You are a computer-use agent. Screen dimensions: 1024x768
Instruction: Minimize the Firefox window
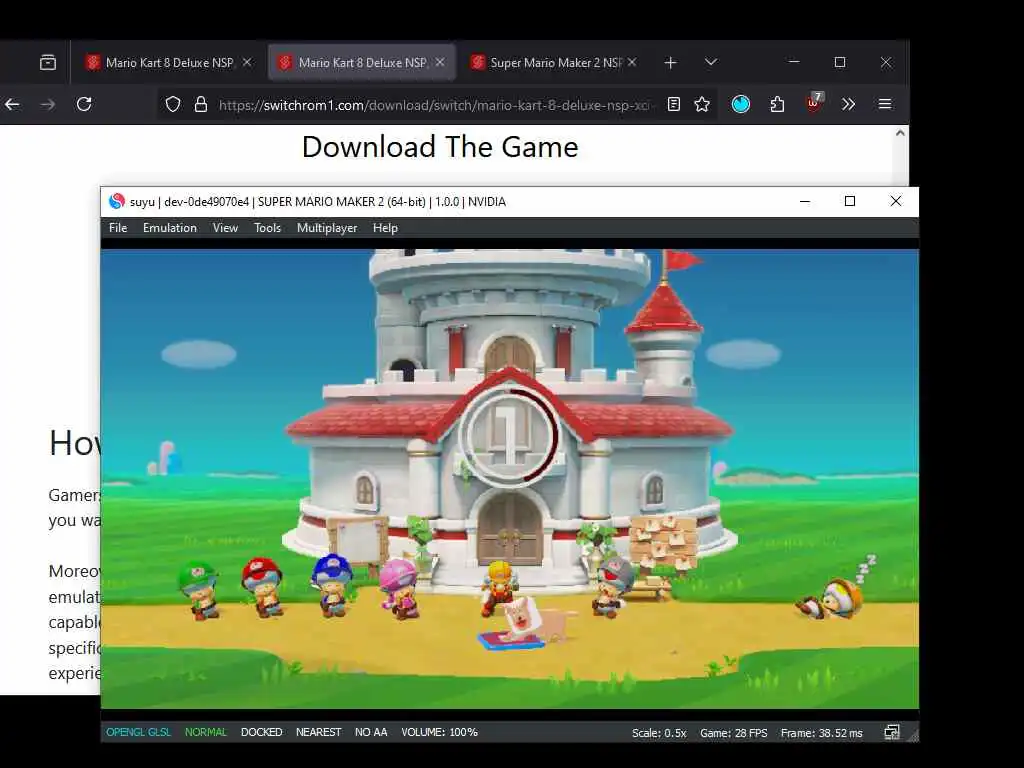pos(794,62)
